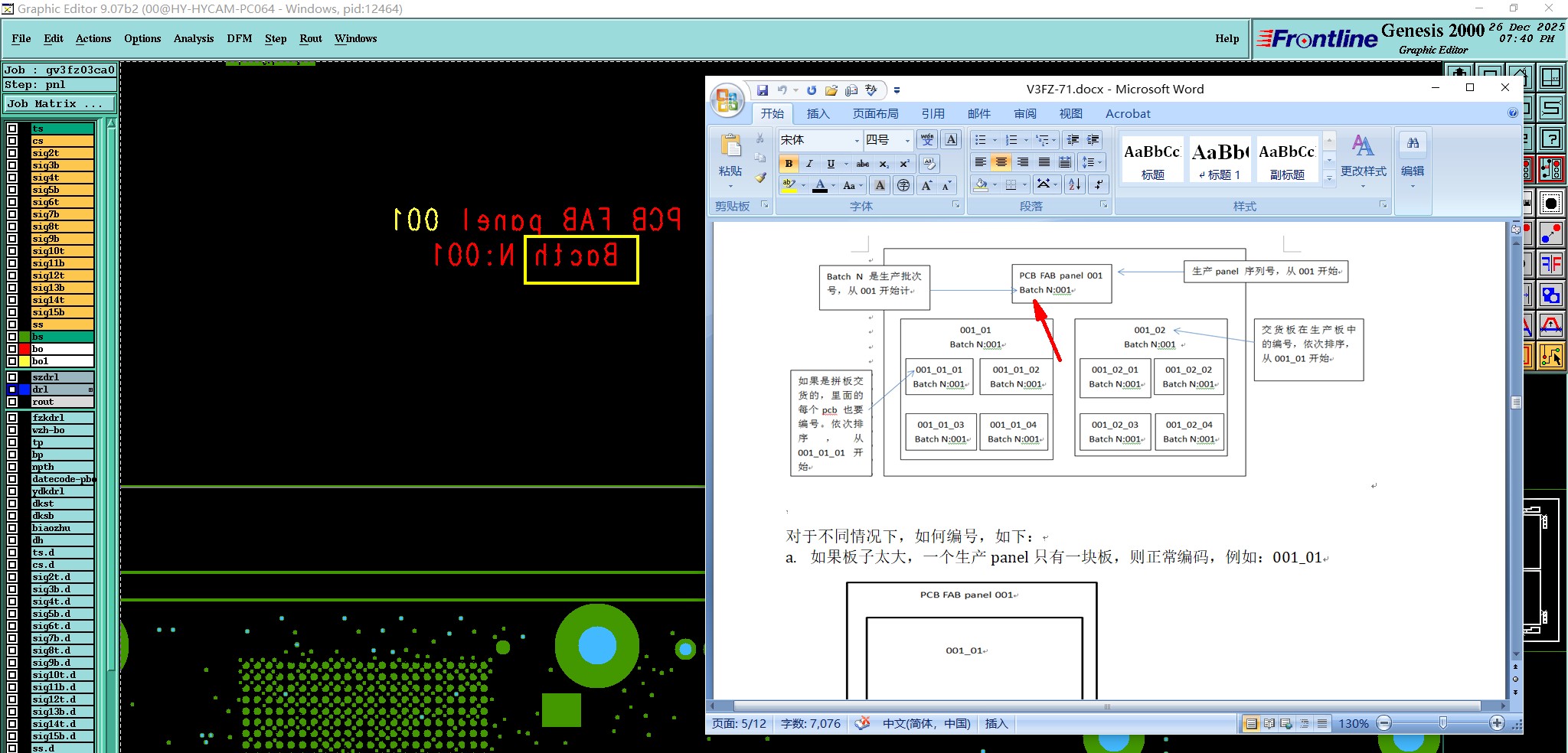Expand the font color dropdown arrow
1568x753 pixels.
coord(833,185)
